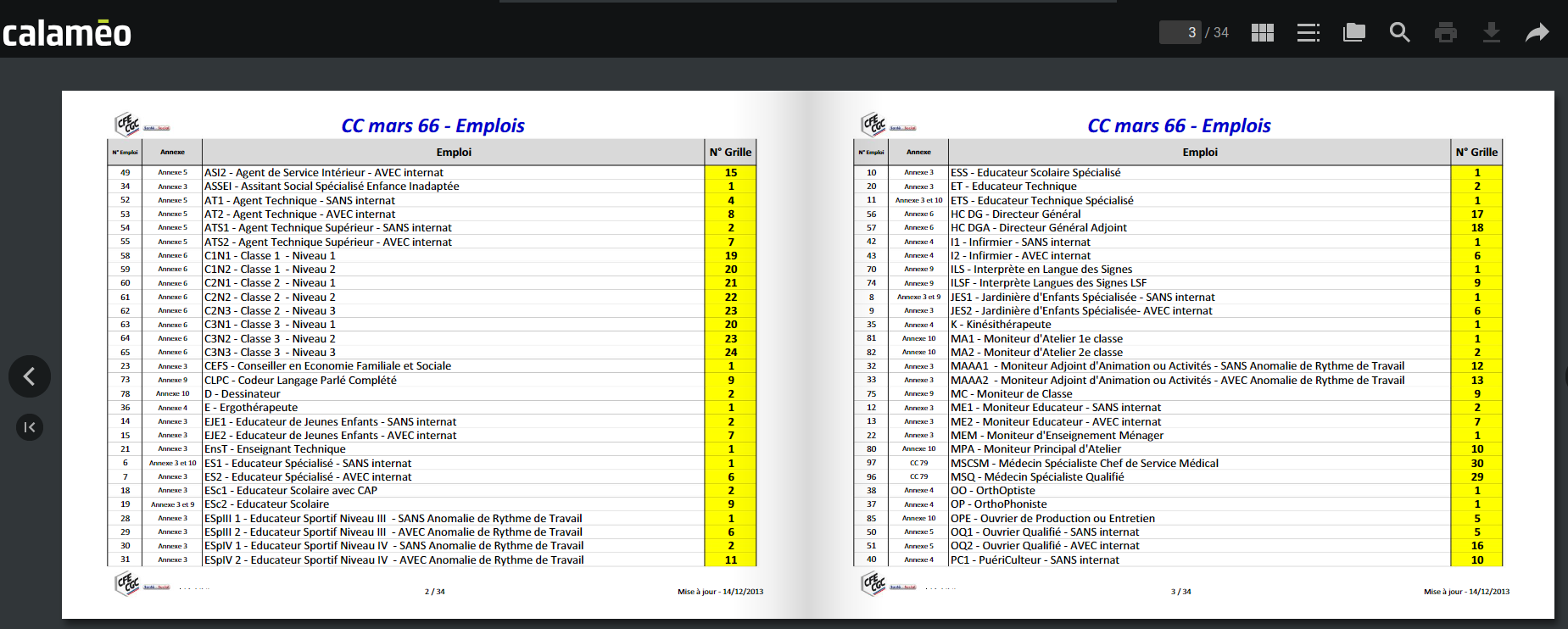Viewport: 1568px width, 629px height.
Task: Open search with the magnifier icon
Action: coord(1400,33)
